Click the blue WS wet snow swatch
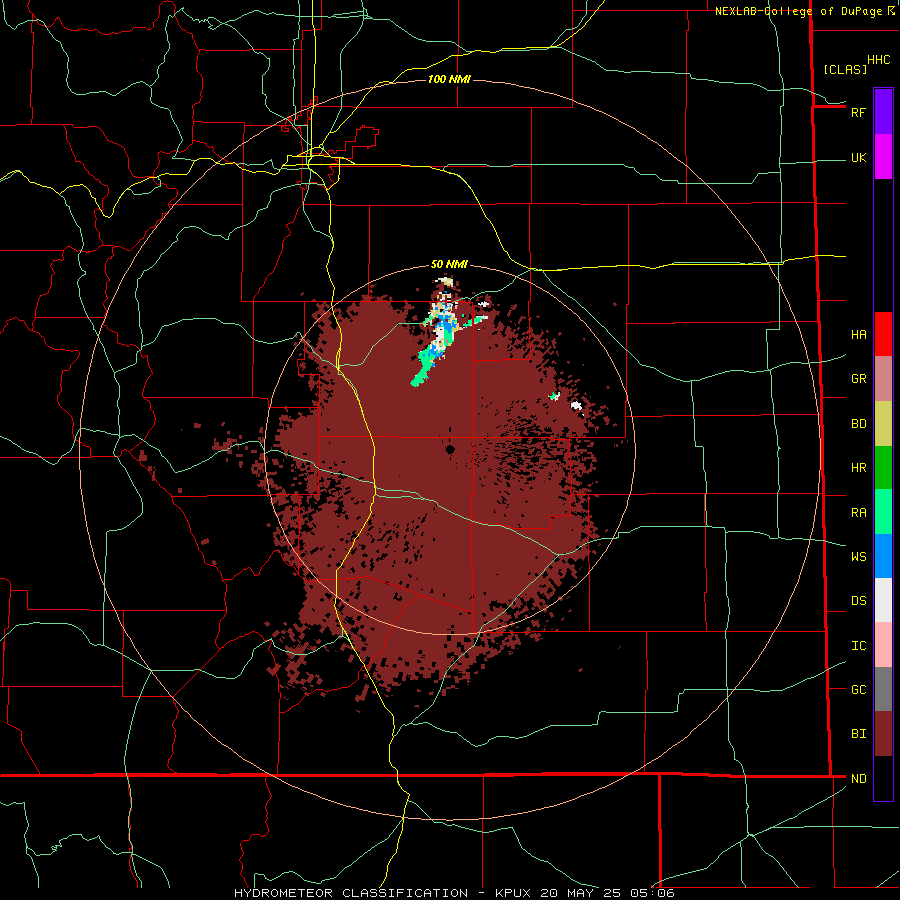900x900 pixels. [883, 556]
